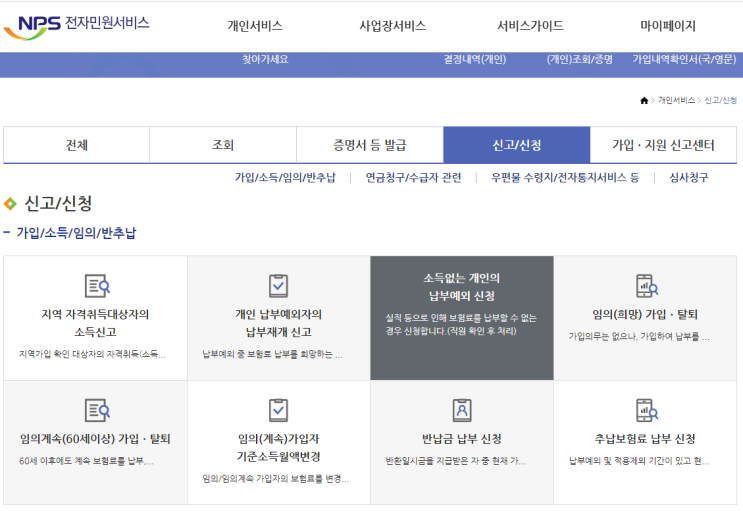Jump to 연금청구/수급자 관련 sub-category
This screenshot has height=511, width=743.
(x=413, y=178)
